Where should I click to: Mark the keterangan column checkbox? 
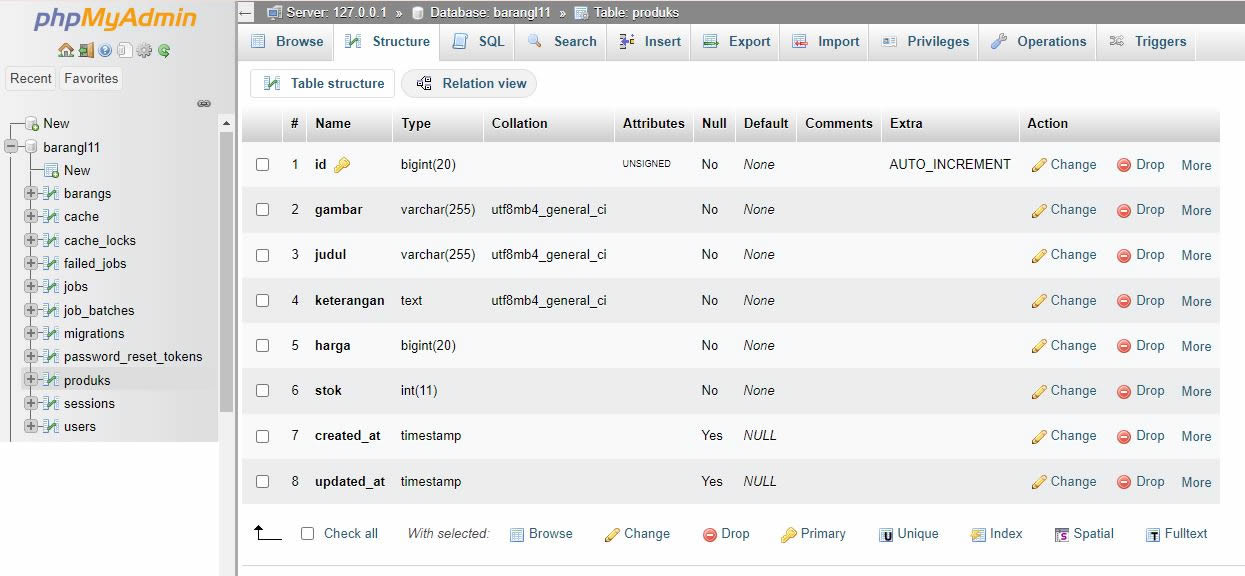(x=263, y=300)
